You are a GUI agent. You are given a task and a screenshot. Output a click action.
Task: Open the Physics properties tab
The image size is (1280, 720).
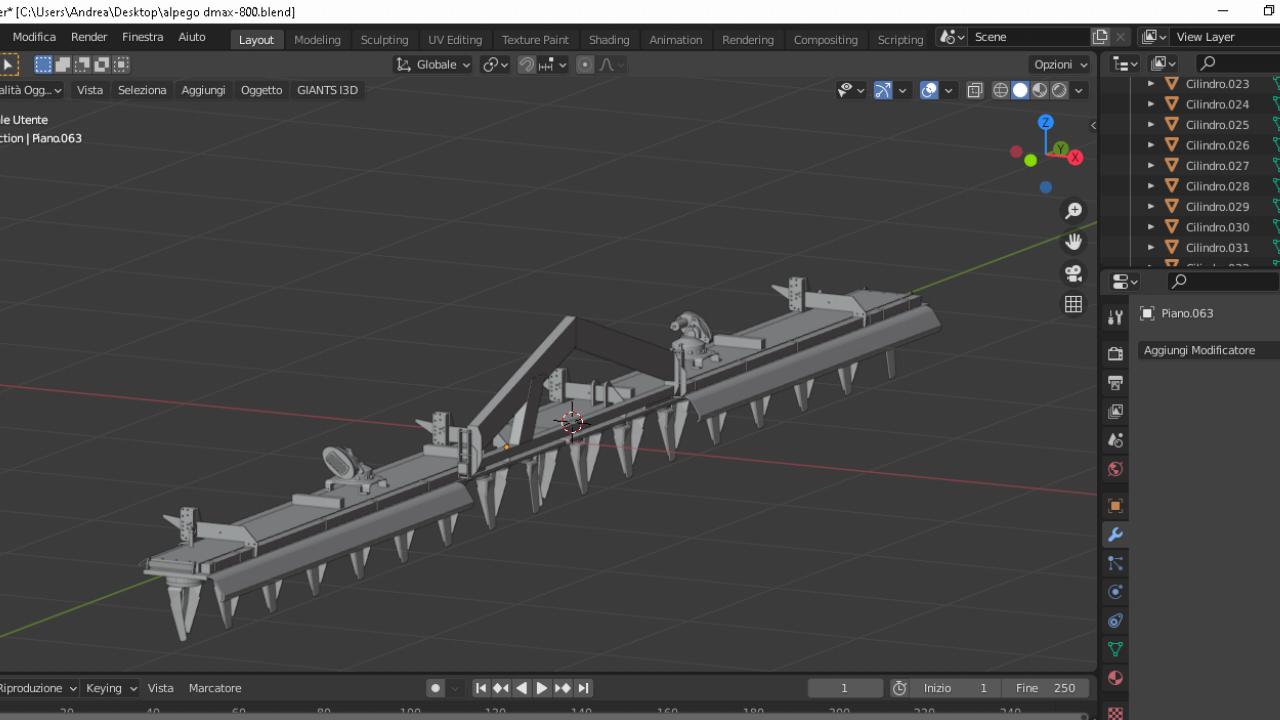(x=1115, y=592)
